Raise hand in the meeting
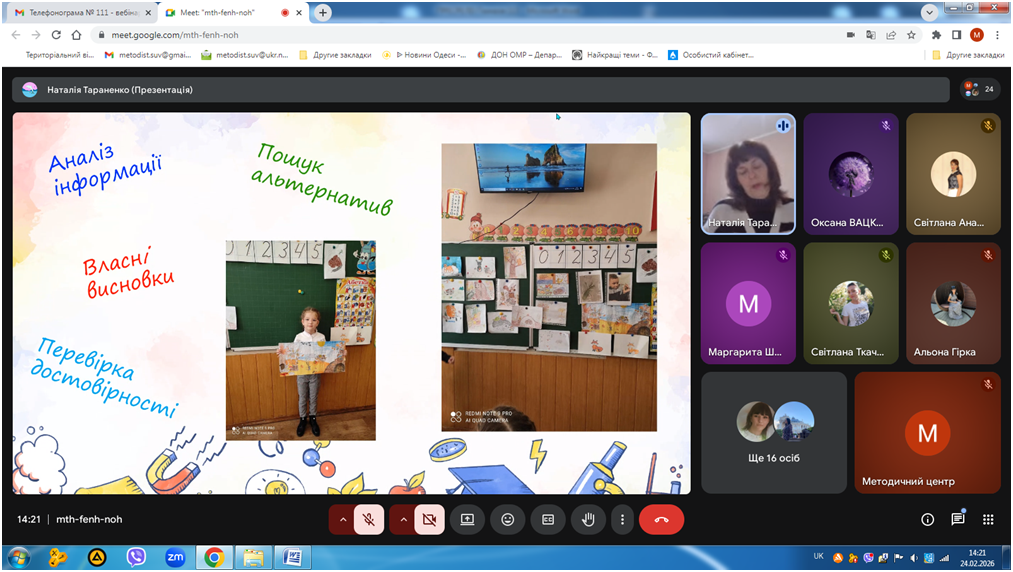 tap(589, 520)
